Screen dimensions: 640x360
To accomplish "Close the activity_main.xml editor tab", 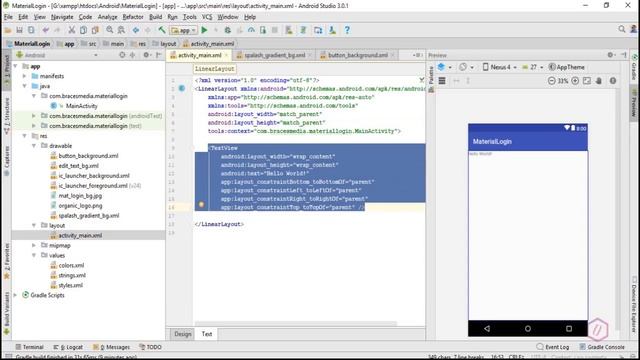I will (226, 55).
